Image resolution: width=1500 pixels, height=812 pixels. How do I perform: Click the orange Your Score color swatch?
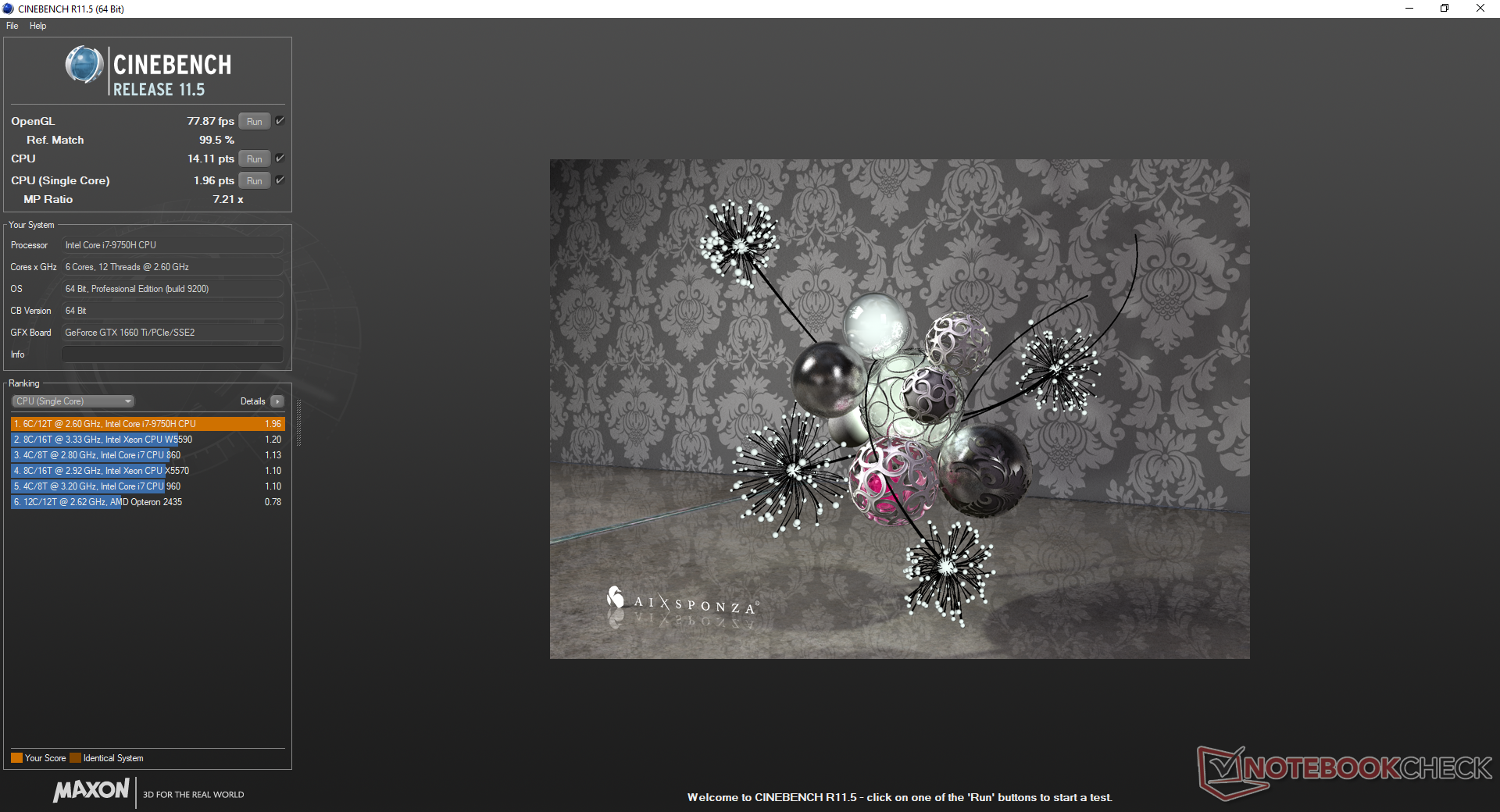16,758
